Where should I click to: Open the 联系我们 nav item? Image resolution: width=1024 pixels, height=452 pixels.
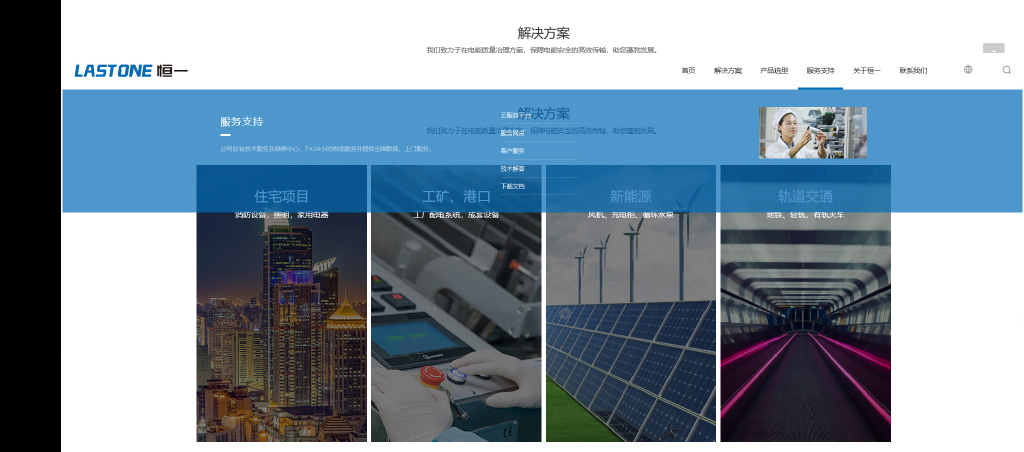click(913, 71)
